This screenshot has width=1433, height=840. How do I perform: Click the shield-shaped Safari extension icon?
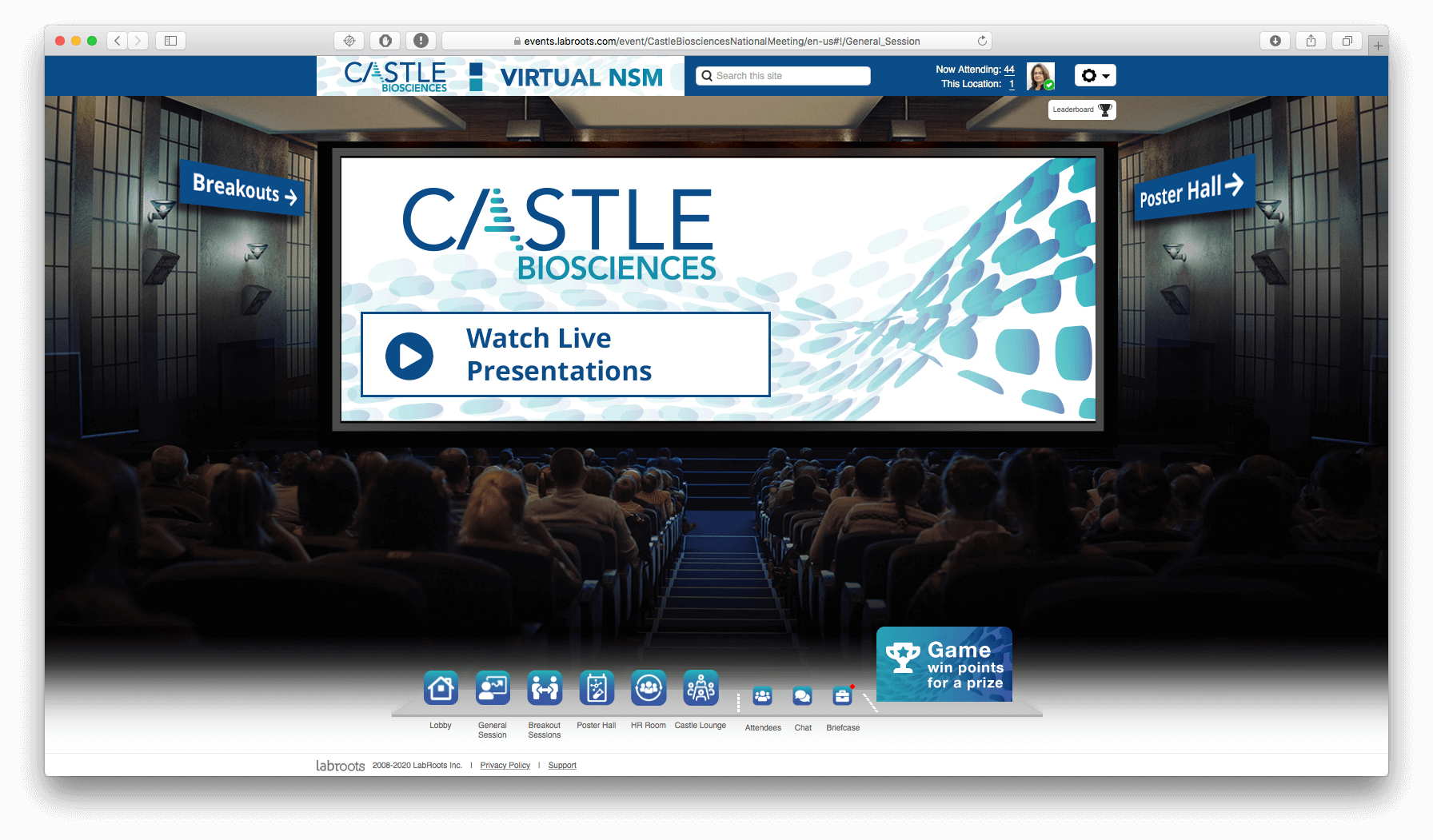click(385, 41)
